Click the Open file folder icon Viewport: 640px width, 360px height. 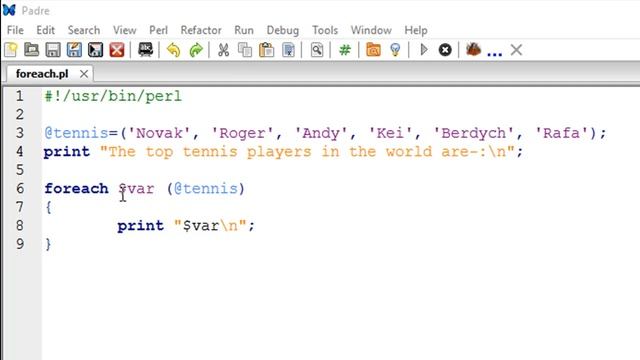(x=32, y=50)
